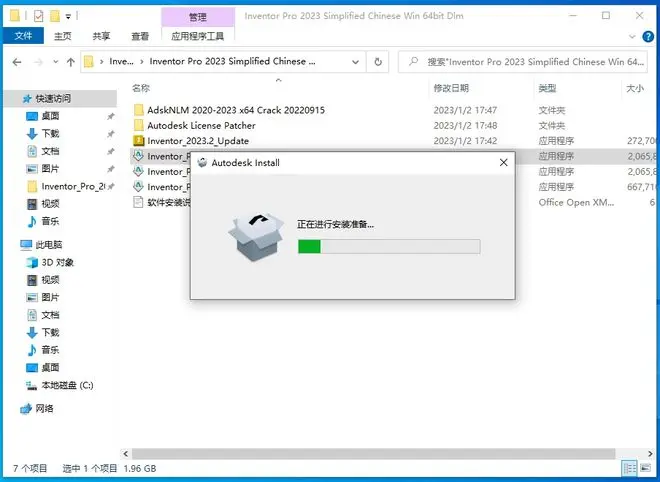This screenshot has height=482, width=660.
Task: Open 音乐 under 快速访问
Action: tap(51, 221)
